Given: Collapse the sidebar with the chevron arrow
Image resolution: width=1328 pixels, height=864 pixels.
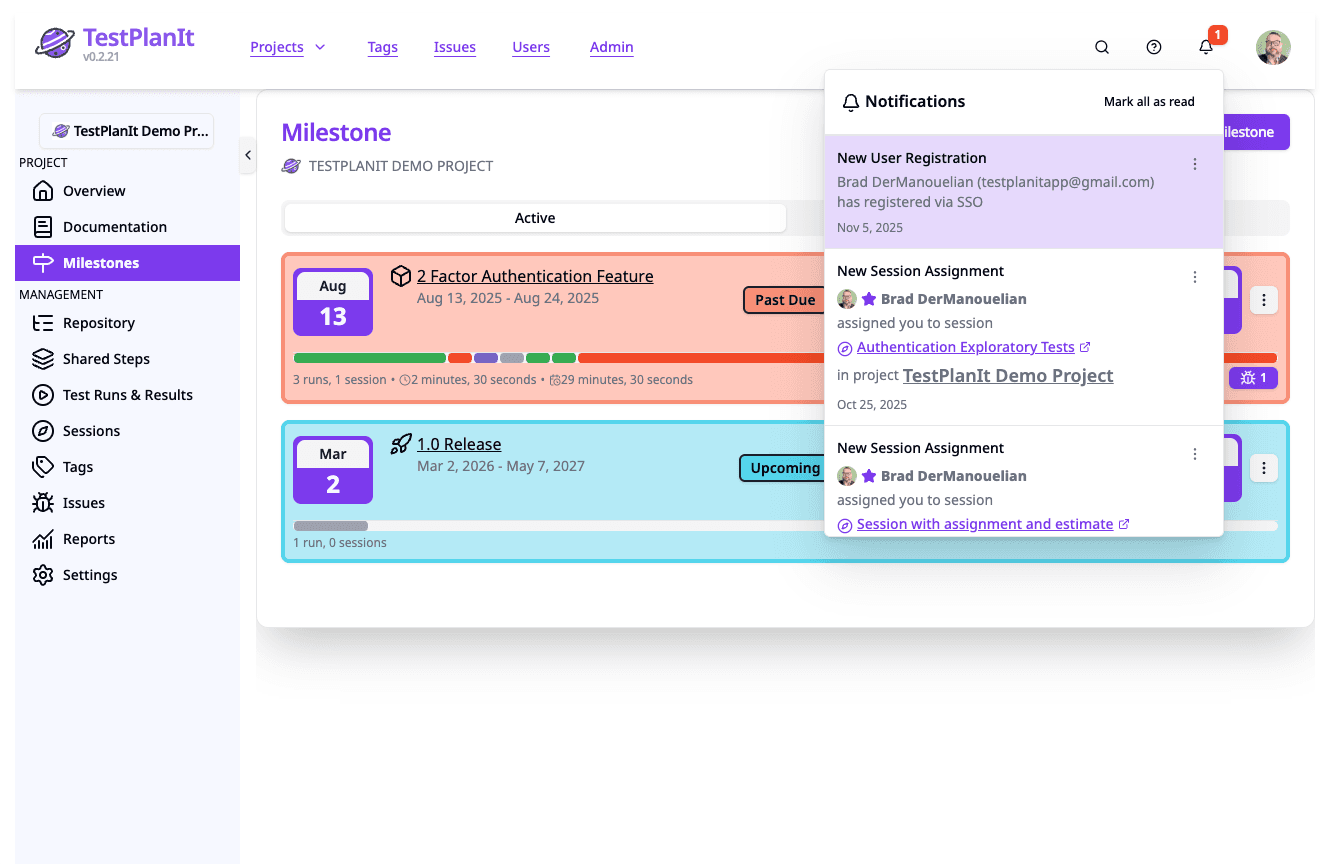Looking at the screenshot, I should pyautogui.click(x=248, y=155).
